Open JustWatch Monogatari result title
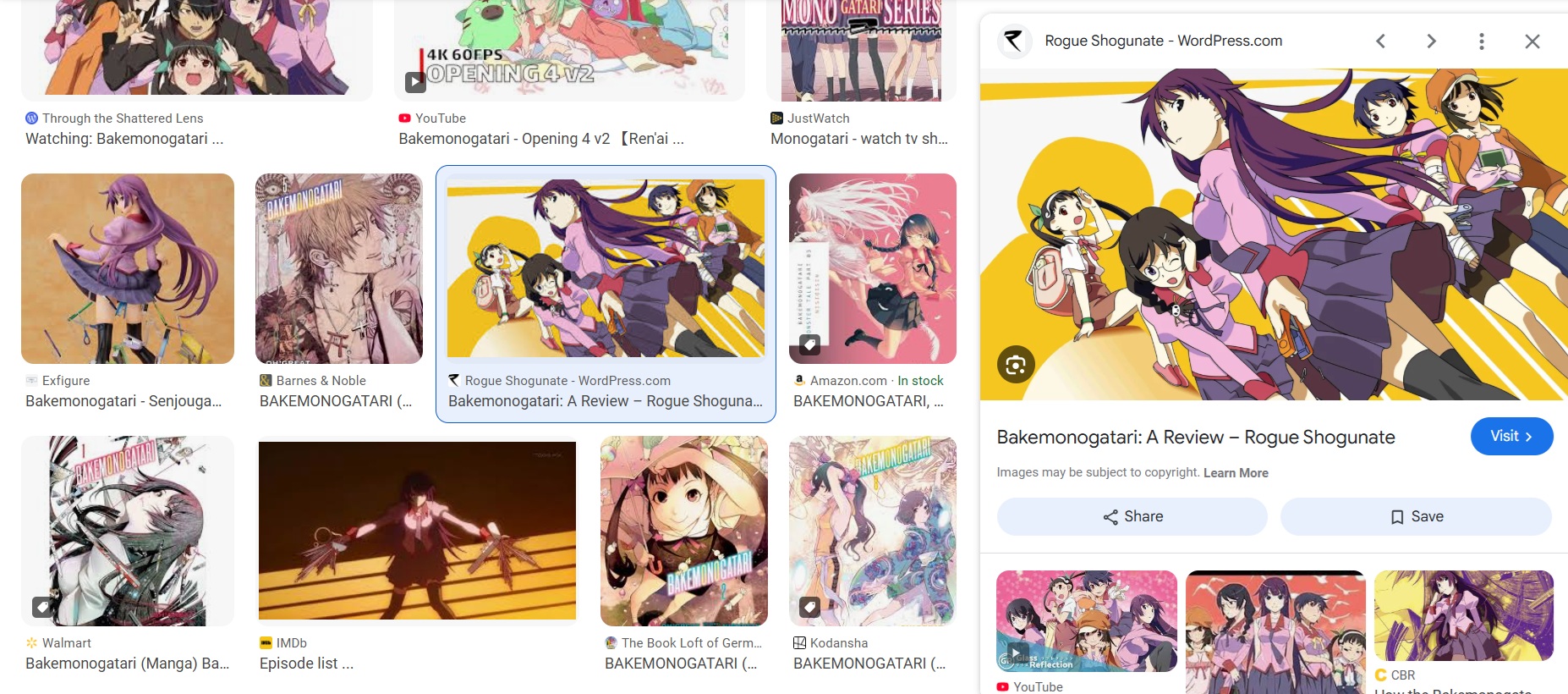 coord(859,139)
